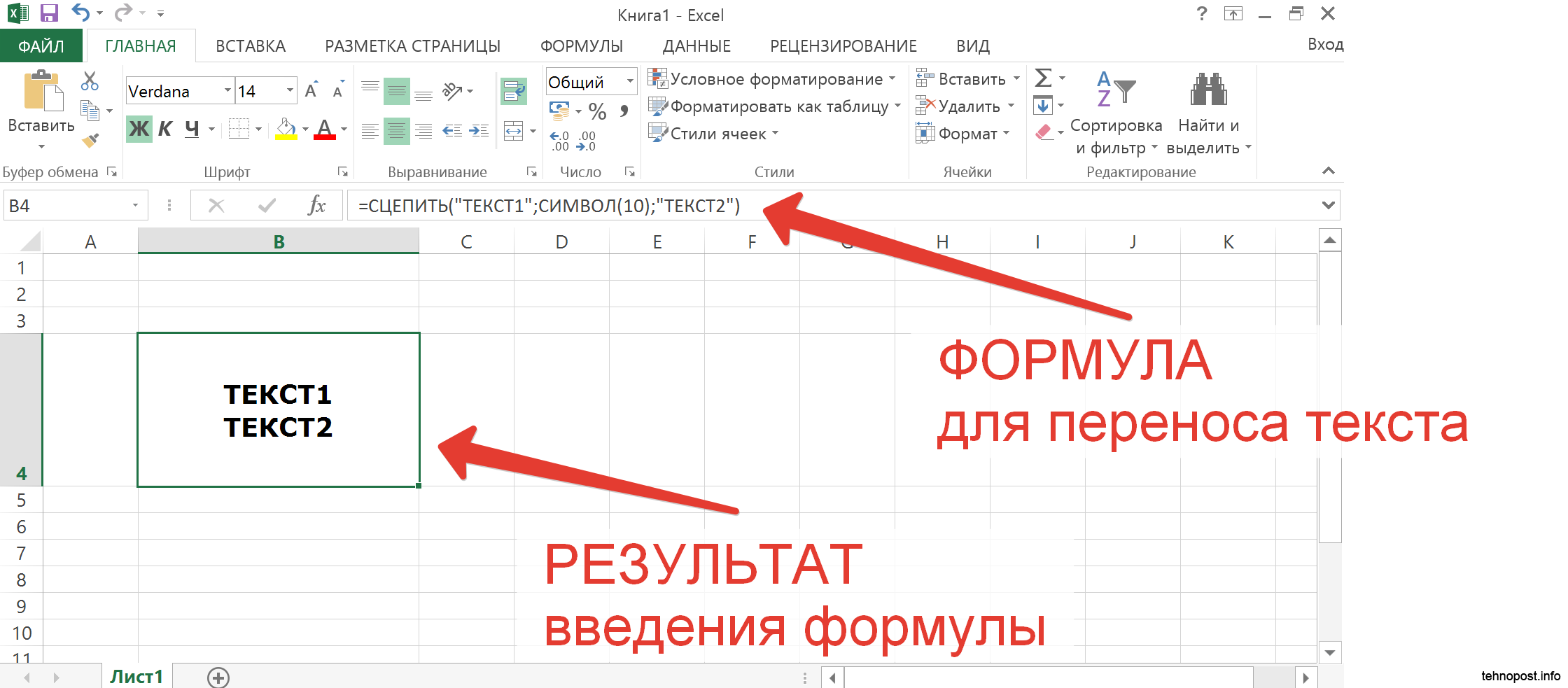
Task: Switch to ВСТАВКА tab
Action: [x=251, y=46]
